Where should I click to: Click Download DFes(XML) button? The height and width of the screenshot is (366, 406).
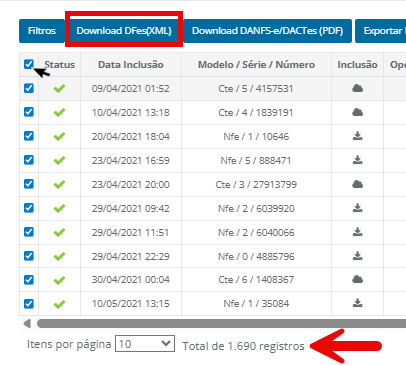click(124, 31)
